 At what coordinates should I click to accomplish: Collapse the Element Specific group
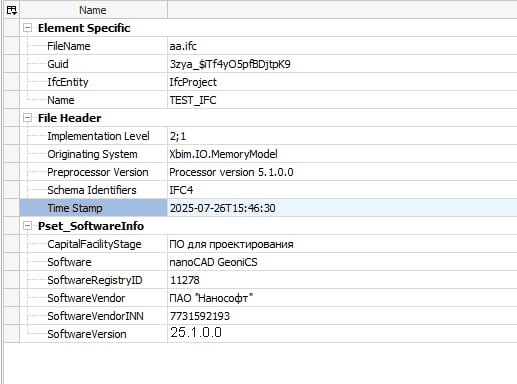point(27,28)
